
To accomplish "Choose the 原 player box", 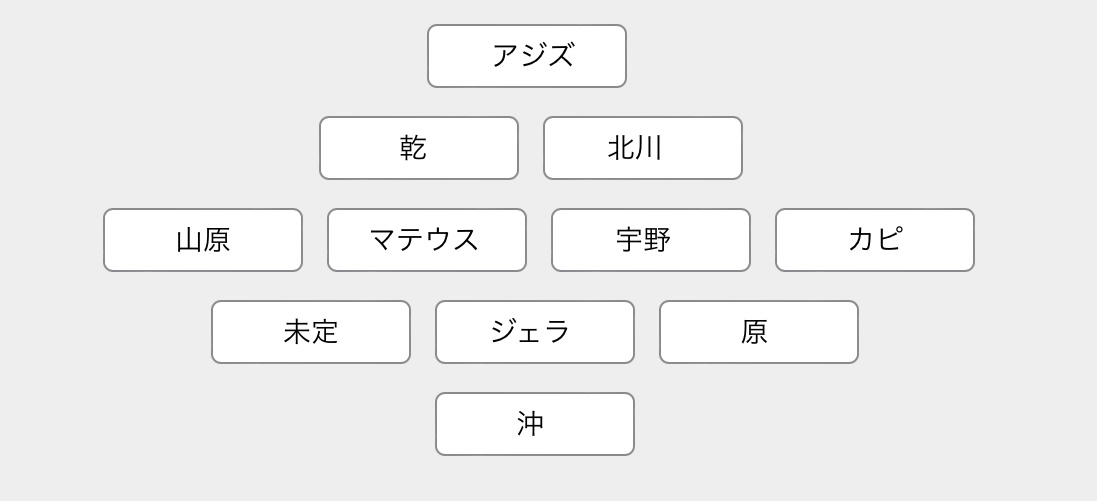I will coord(758,332).
